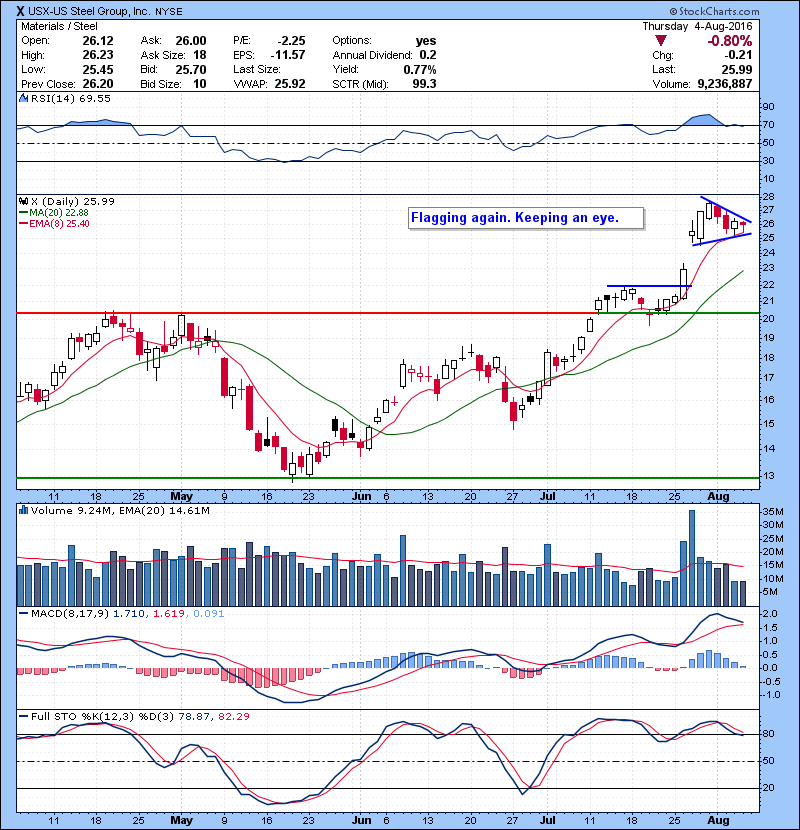Click the tallest volume bar near 35M

691,558
